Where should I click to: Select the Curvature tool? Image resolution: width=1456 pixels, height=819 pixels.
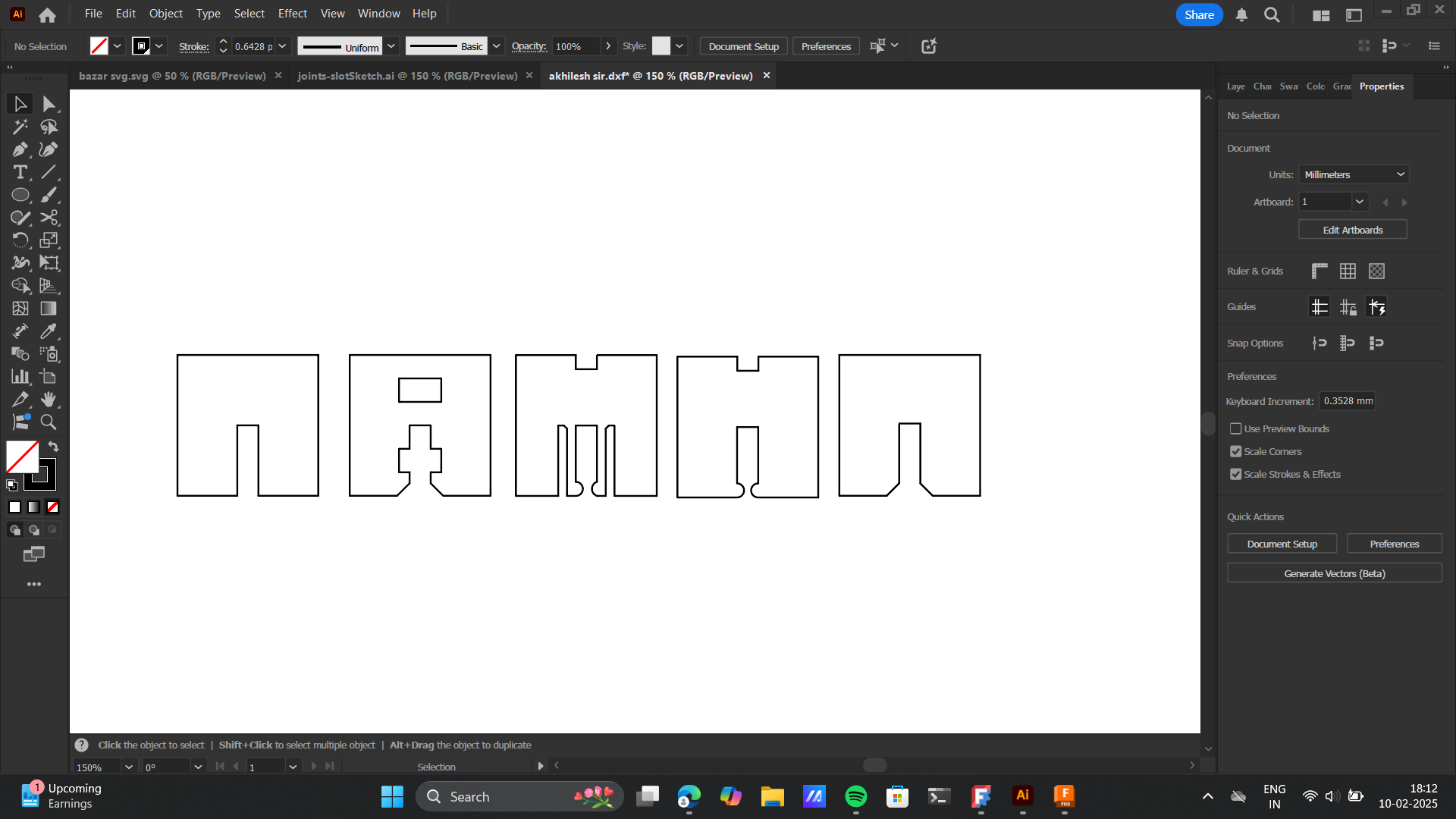tap(49, 149)
